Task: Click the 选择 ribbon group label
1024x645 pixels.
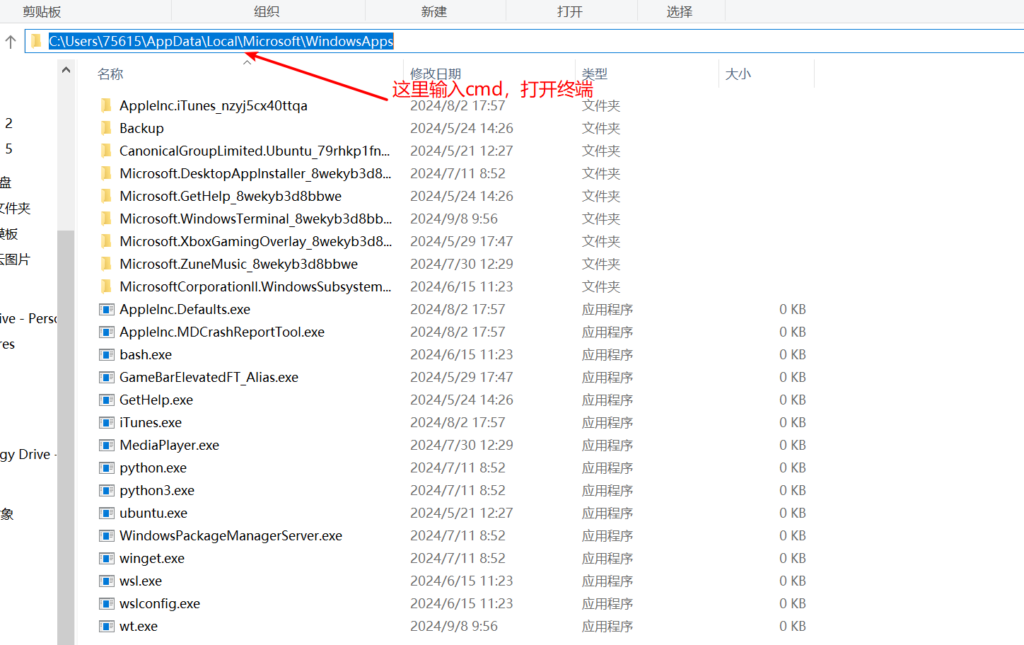Action: [679, 11]
